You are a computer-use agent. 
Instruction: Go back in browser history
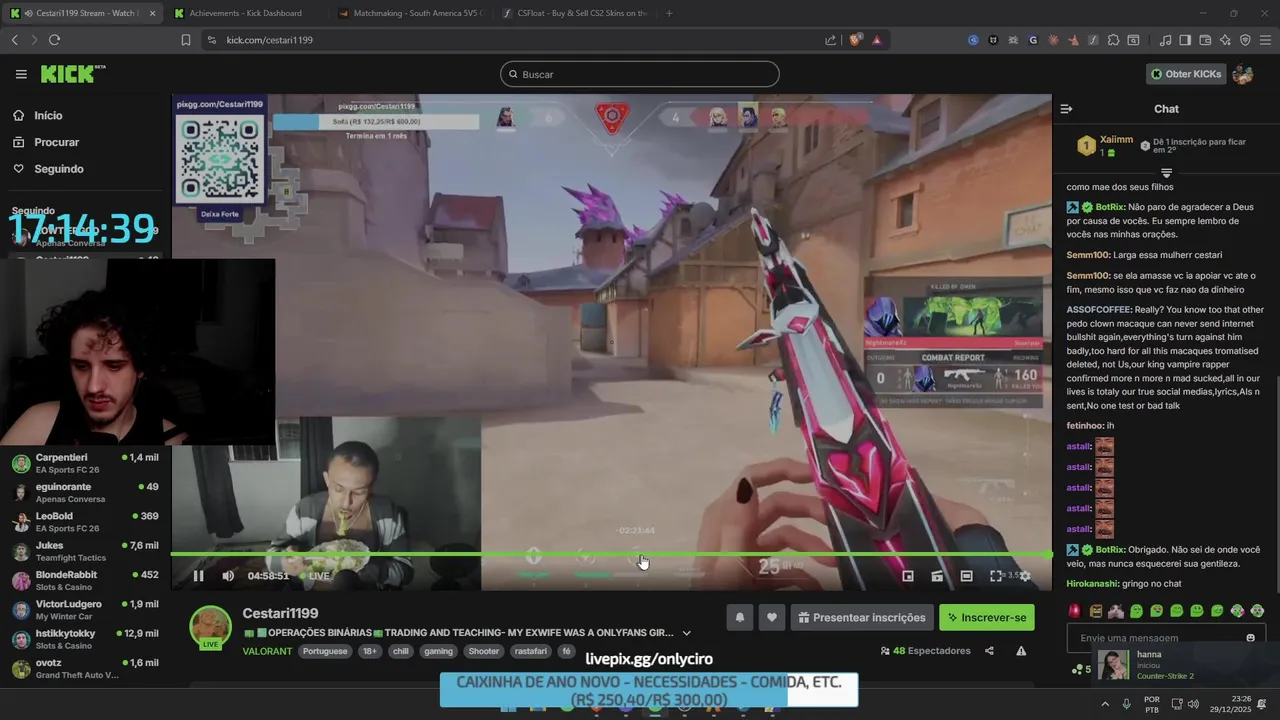coord(14,40)
